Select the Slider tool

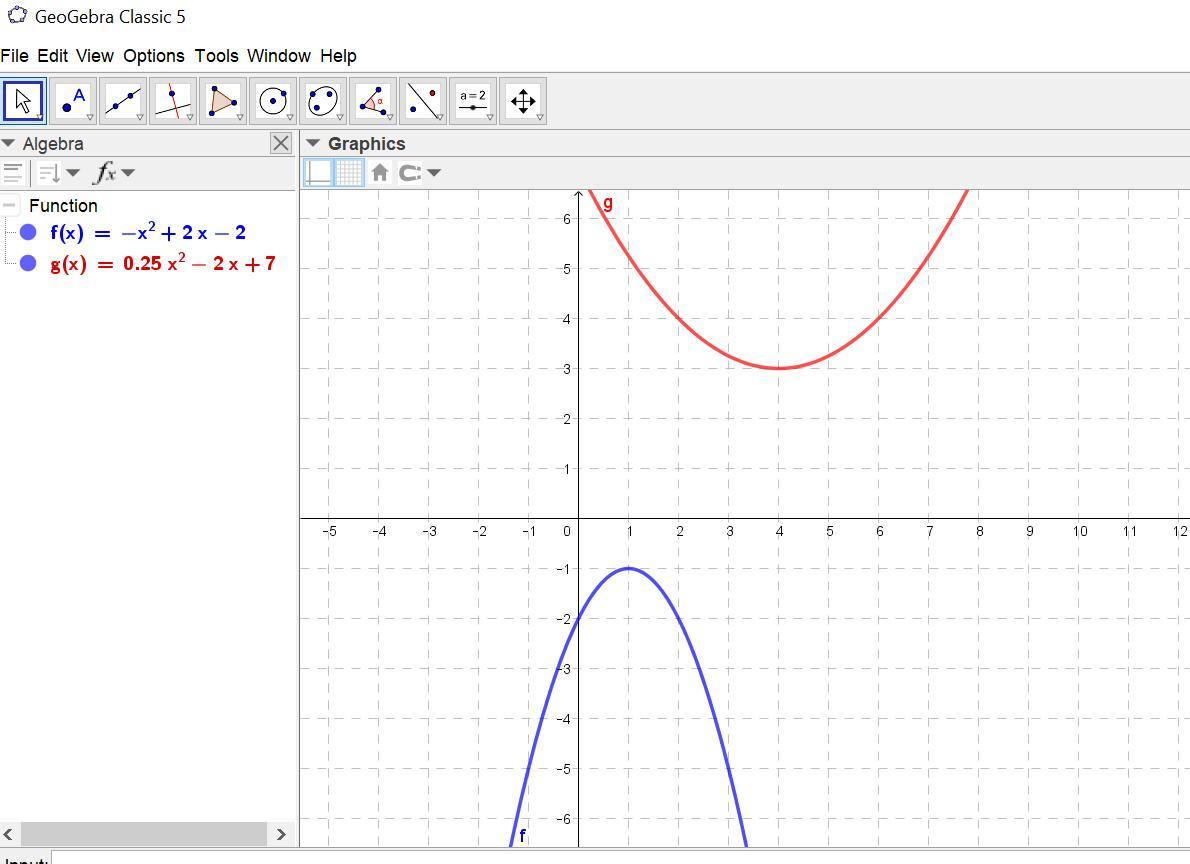click(473, 101)
